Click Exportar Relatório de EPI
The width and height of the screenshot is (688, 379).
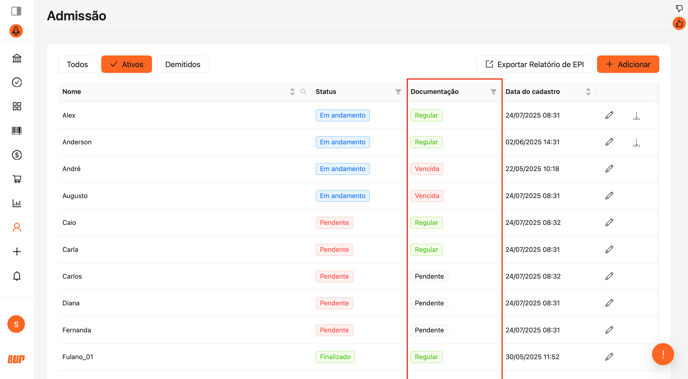click(534, 64)
